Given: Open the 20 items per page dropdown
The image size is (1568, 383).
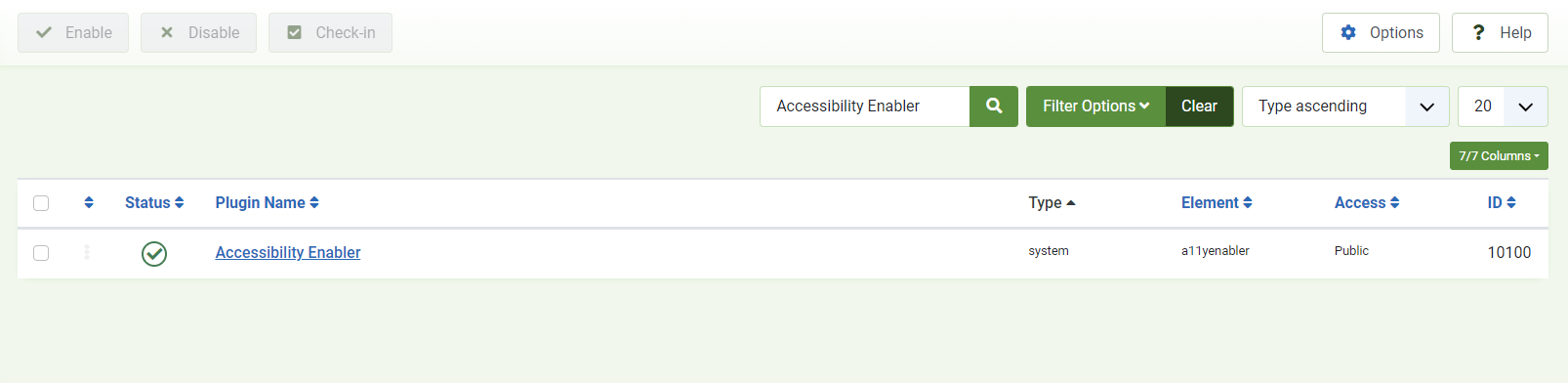Looking at the screenshot, I should tap(1503, 106).
